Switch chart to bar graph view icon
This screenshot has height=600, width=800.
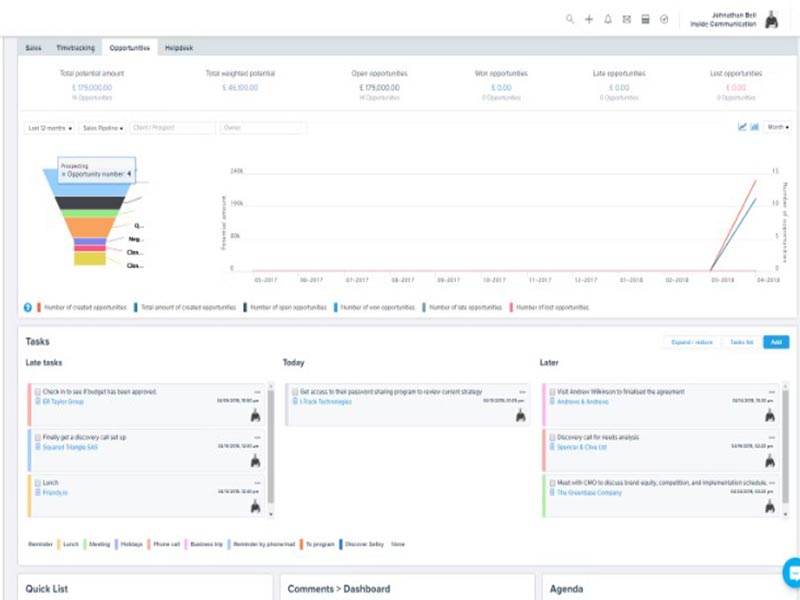754,127
